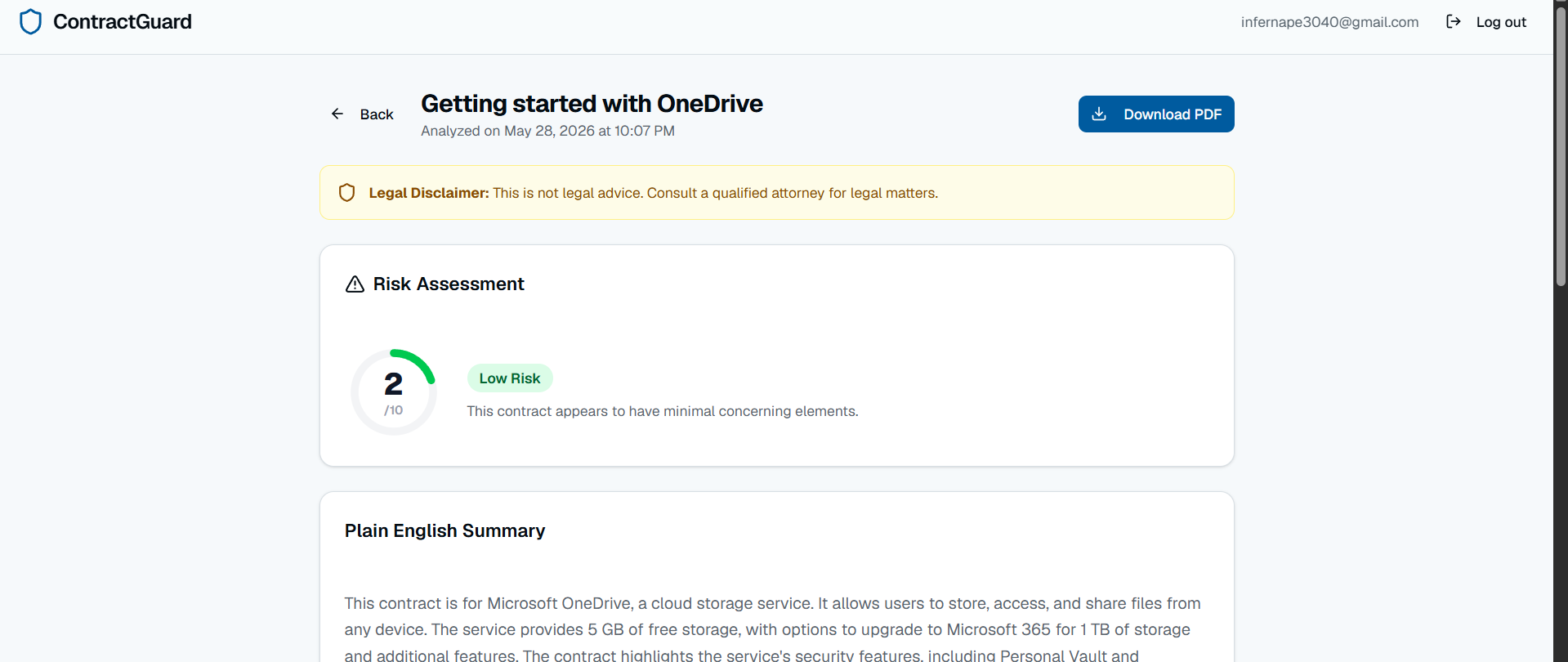Click the infernape3040@gmail.com account email
The image size is (1568, 662).
pos(1329,22)
